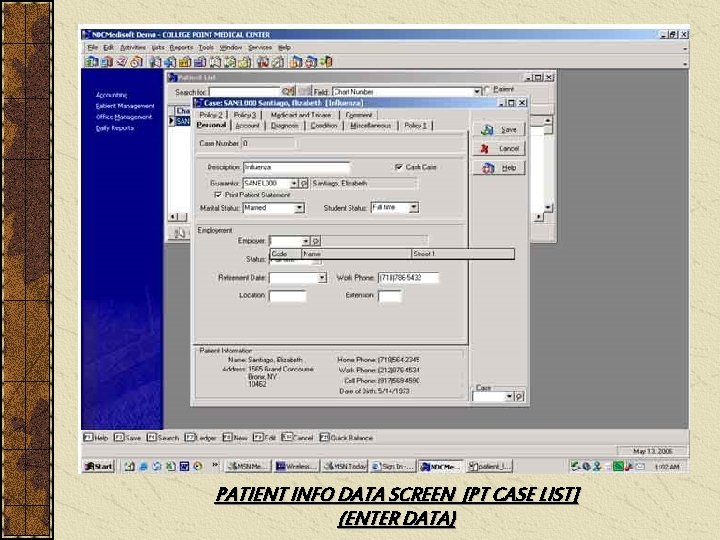Open the Guarantor dropdown arrow
This screenshot has height=540, width=720.
294,184
